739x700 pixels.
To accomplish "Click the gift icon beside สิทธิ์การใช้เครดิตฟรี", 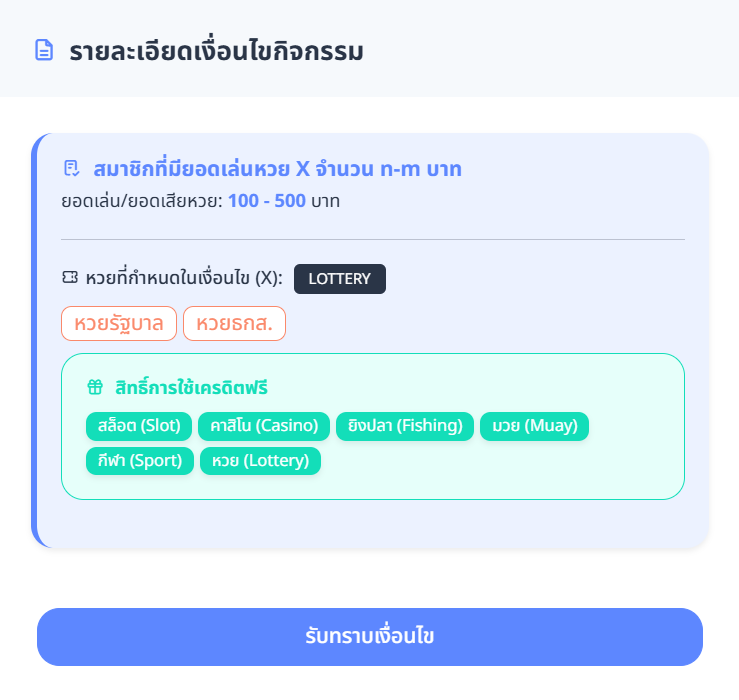I will point(95,387).
